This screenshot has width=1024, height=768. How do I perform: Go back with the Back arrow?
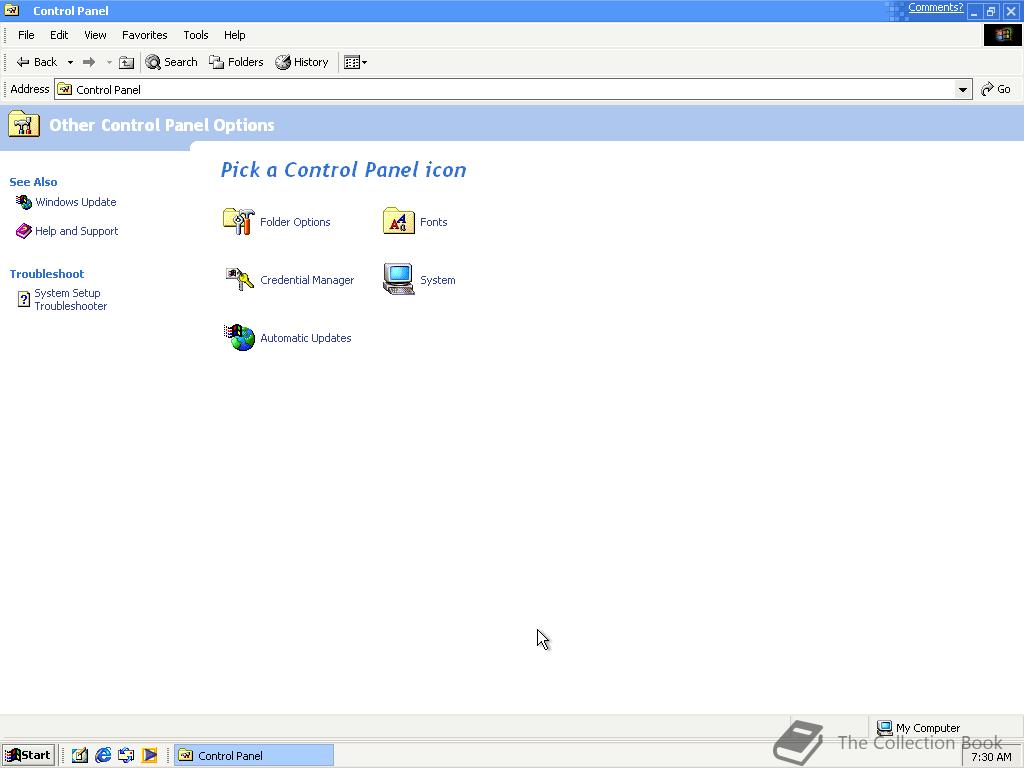pos(37,62)
